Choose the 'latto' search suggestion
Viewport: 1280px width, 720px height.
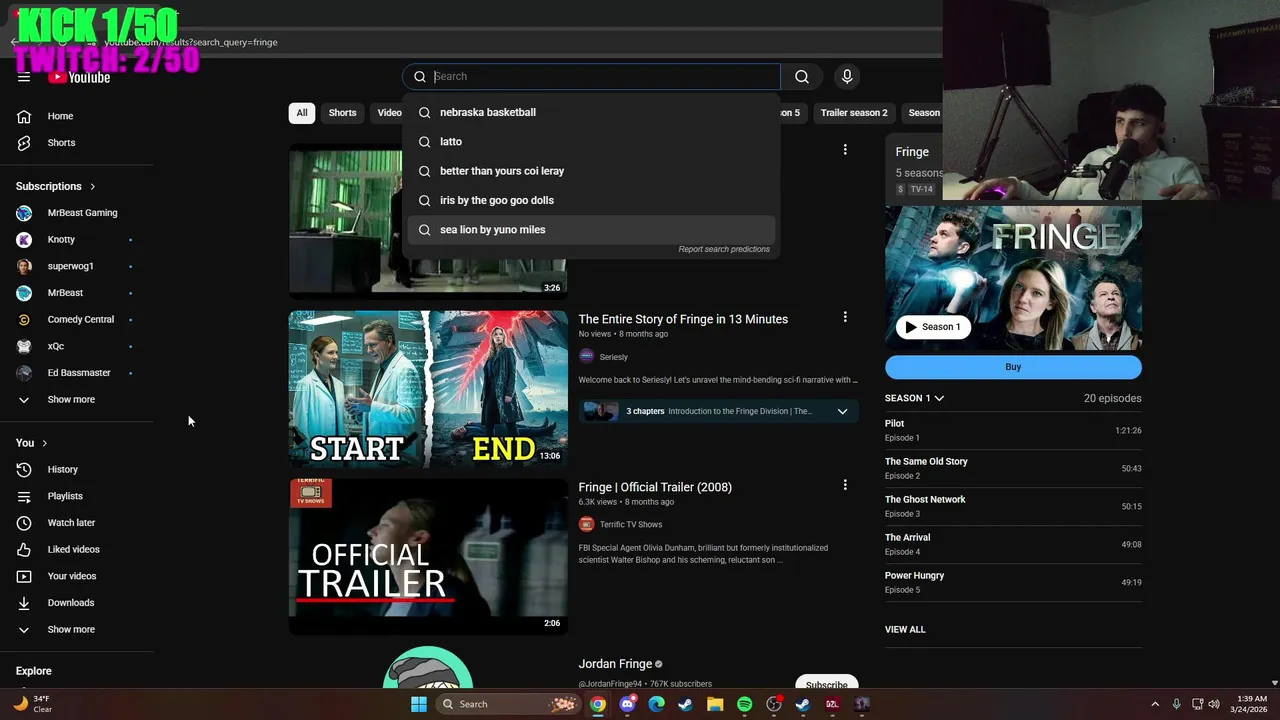point(592,141)
